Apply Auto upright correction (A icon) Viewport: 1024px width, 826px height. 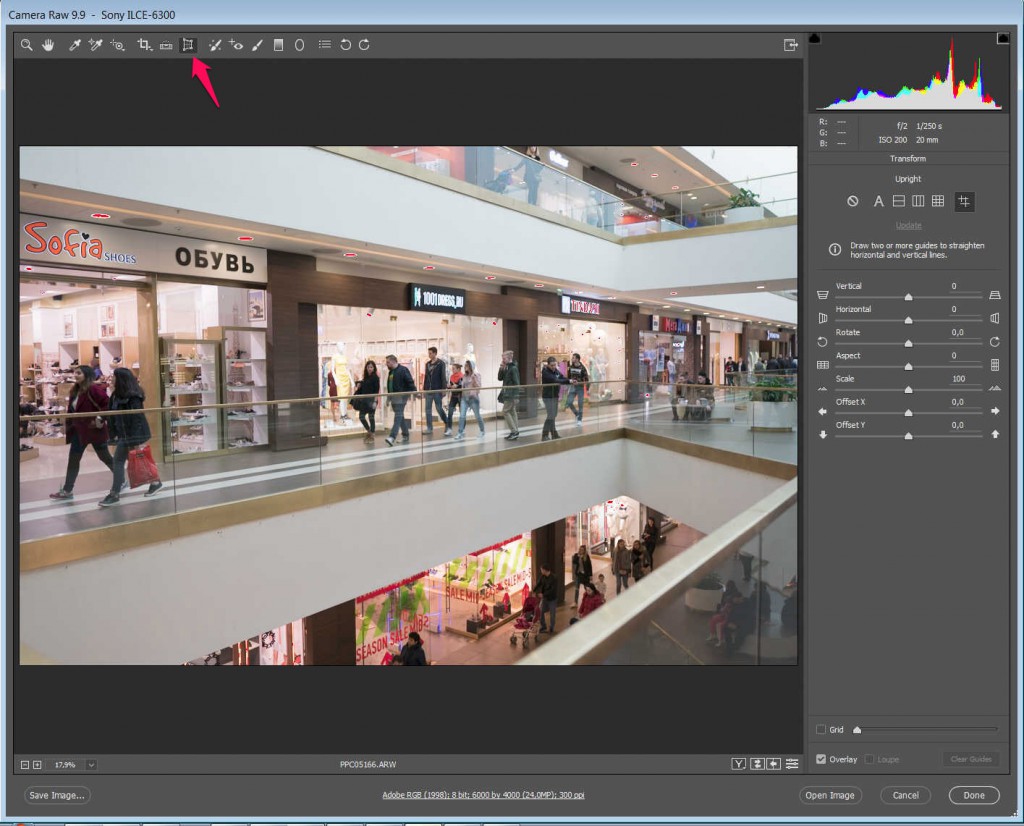pos(879,201)
